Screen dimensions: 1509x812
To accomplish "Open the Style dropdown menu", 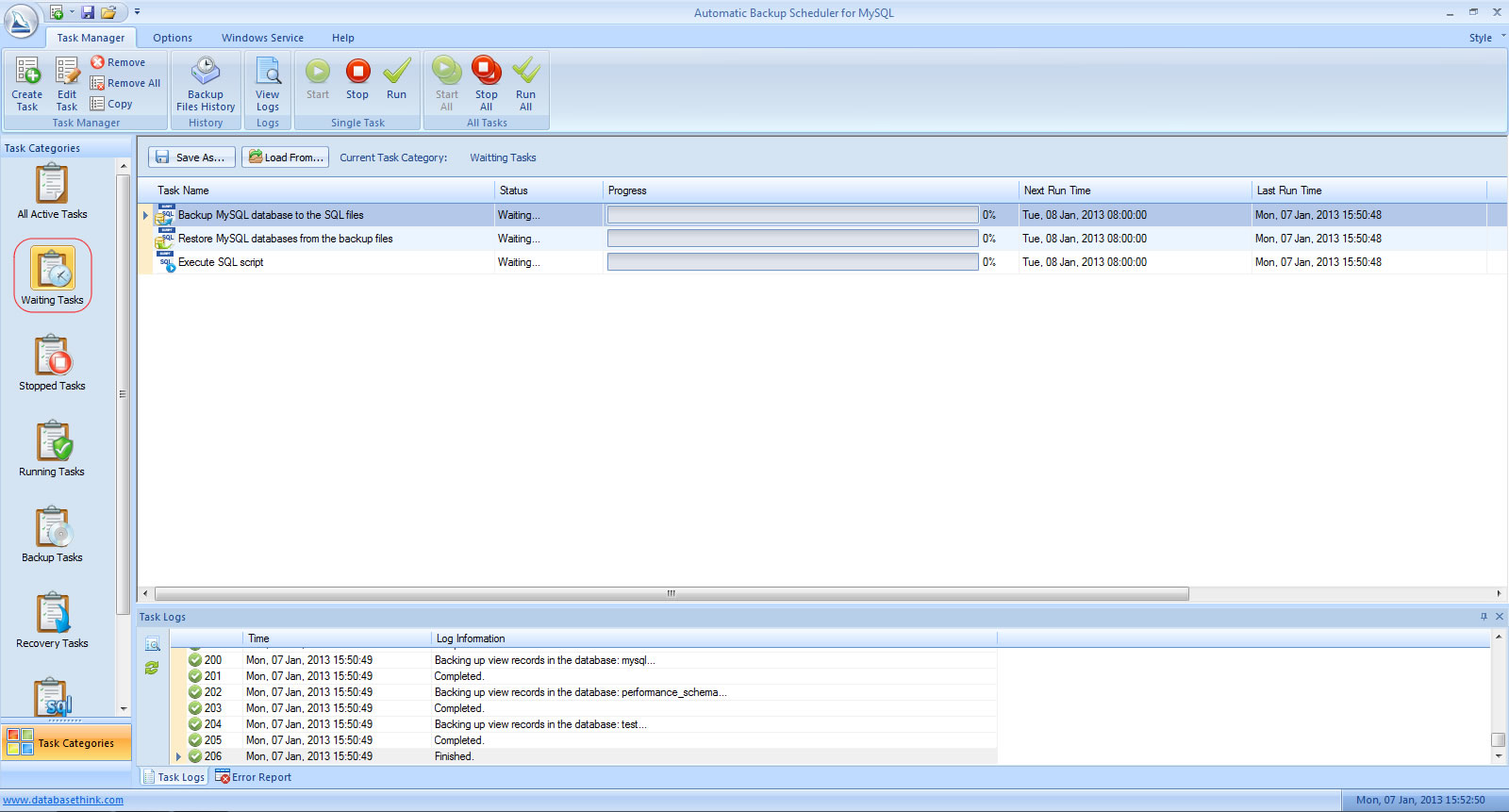I will pyautogui.click(x=1487, y=38).
